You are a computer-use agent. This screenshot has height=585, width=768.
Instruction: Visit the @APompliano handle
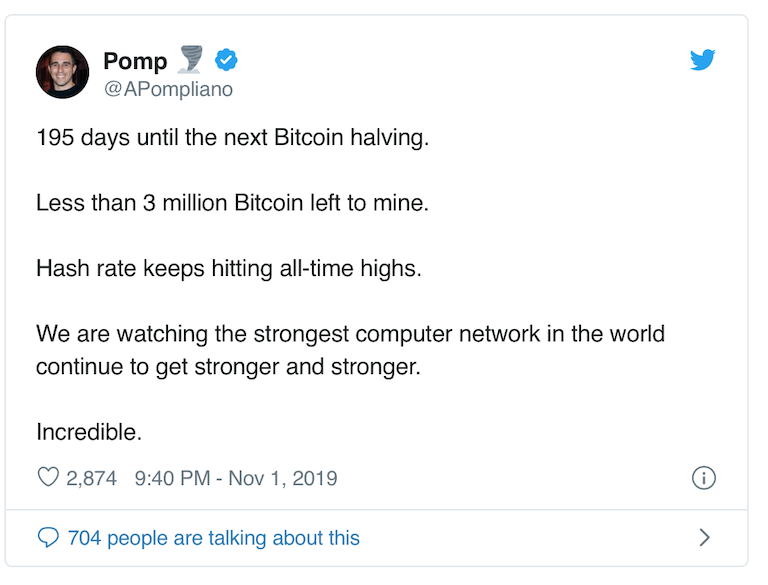coord(168,89)
